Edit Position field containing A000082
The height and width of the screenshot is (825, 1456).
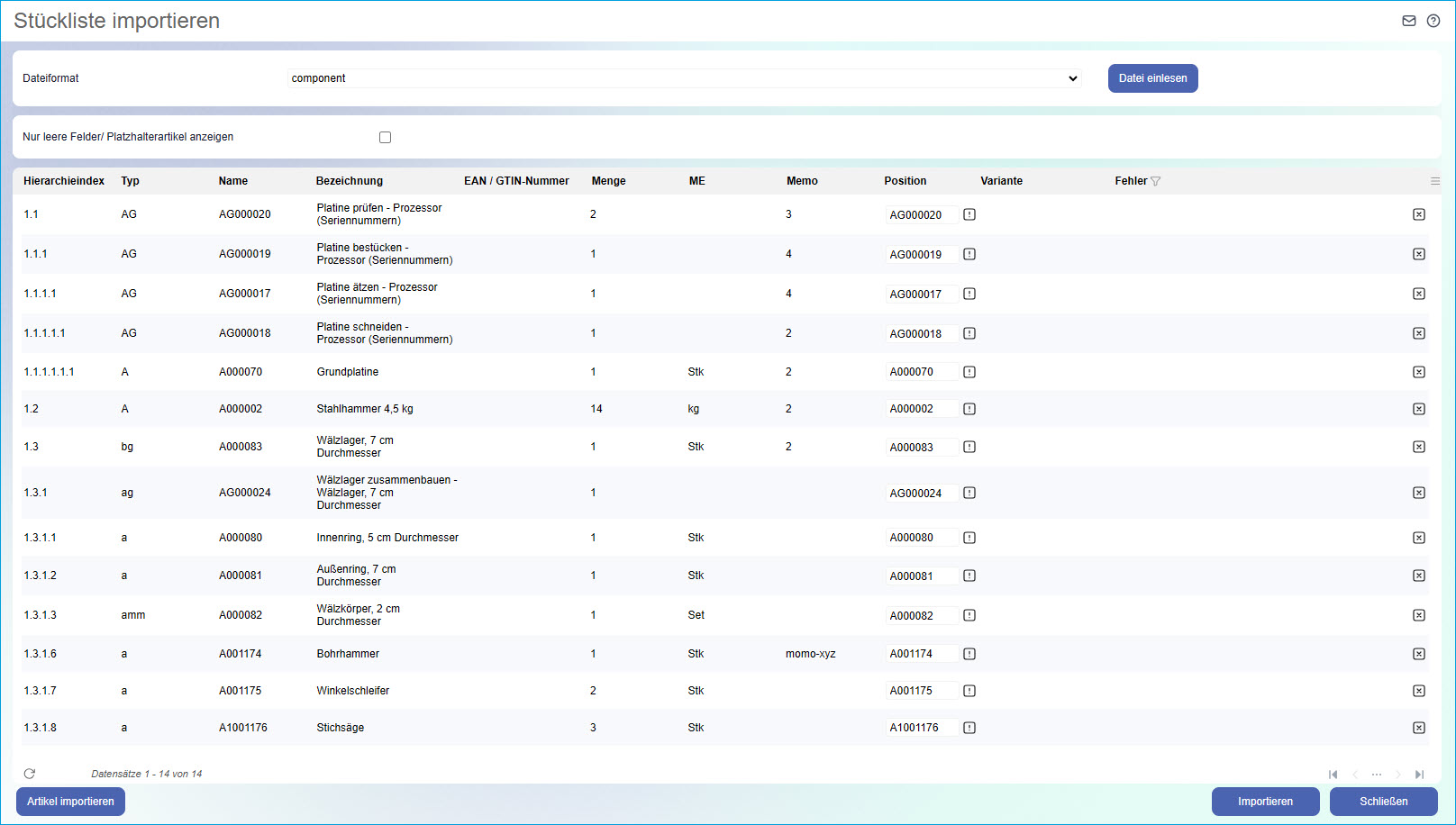pos(922,616)
